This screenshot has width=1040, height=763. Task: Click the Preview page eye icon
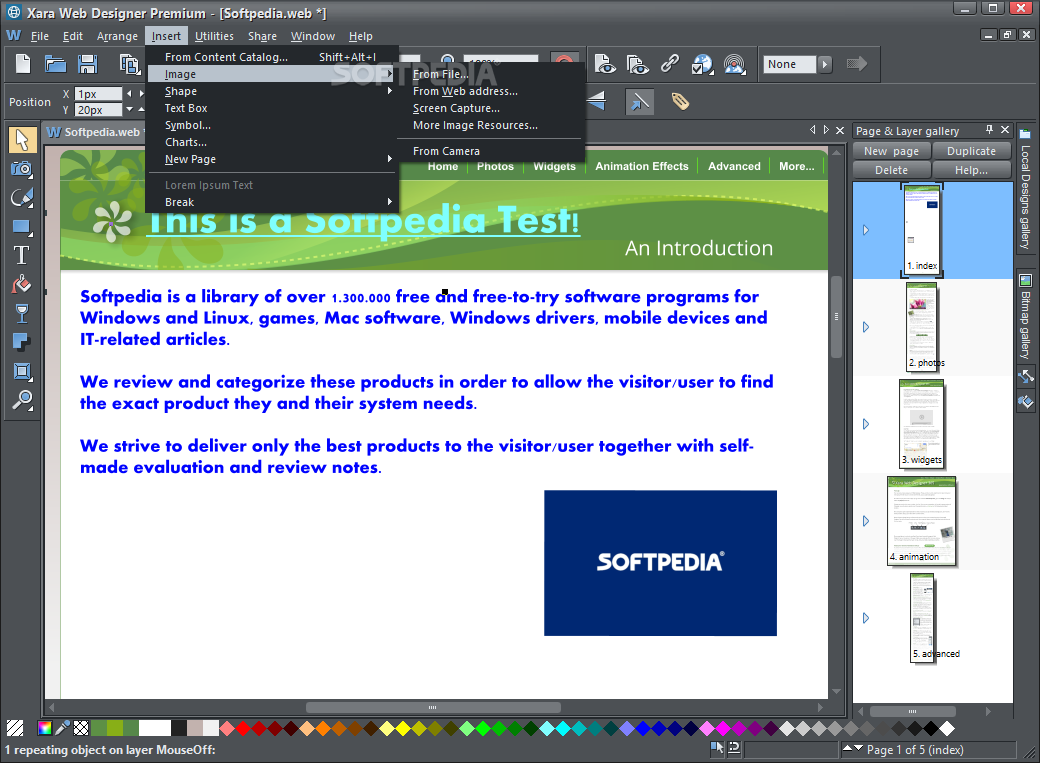(604, 64)
